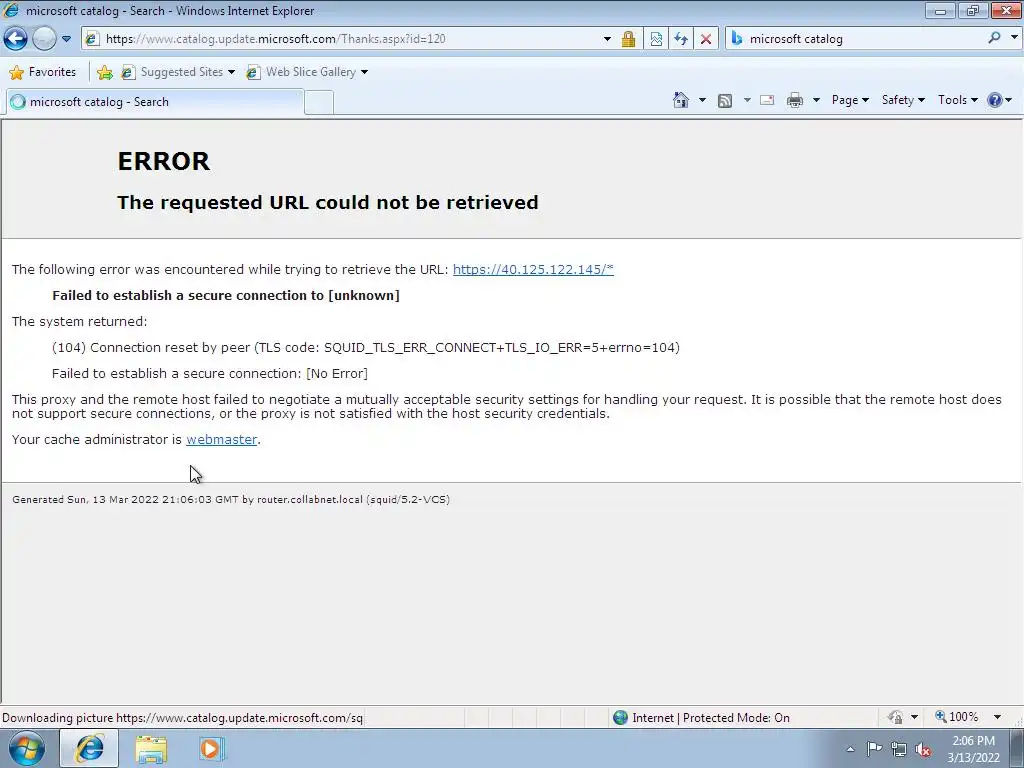The height and width of the screenshot is (768, 1024).
Task: Click the security lock icon in address bar
Action: click(628, 39)
